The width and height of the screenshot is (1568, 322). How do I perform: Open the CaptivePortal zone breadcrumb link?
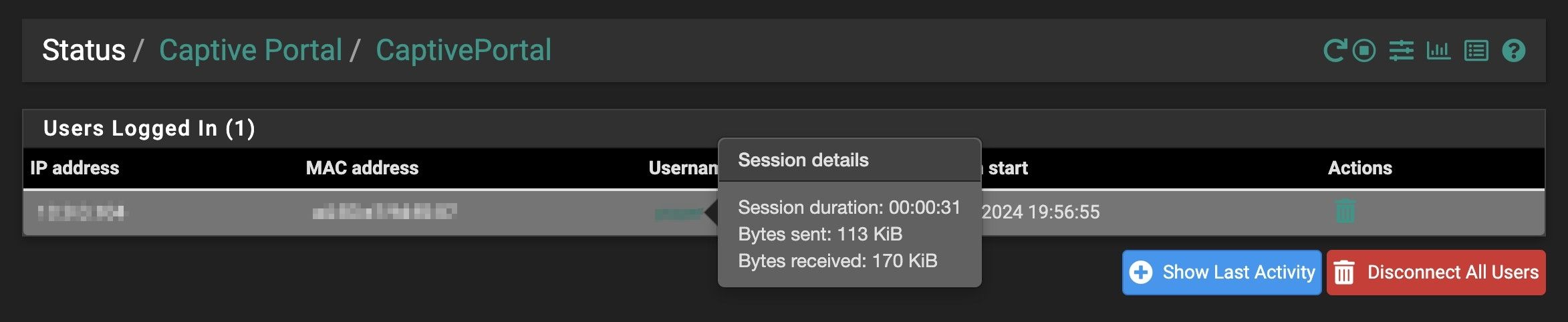tap(463, 51)
